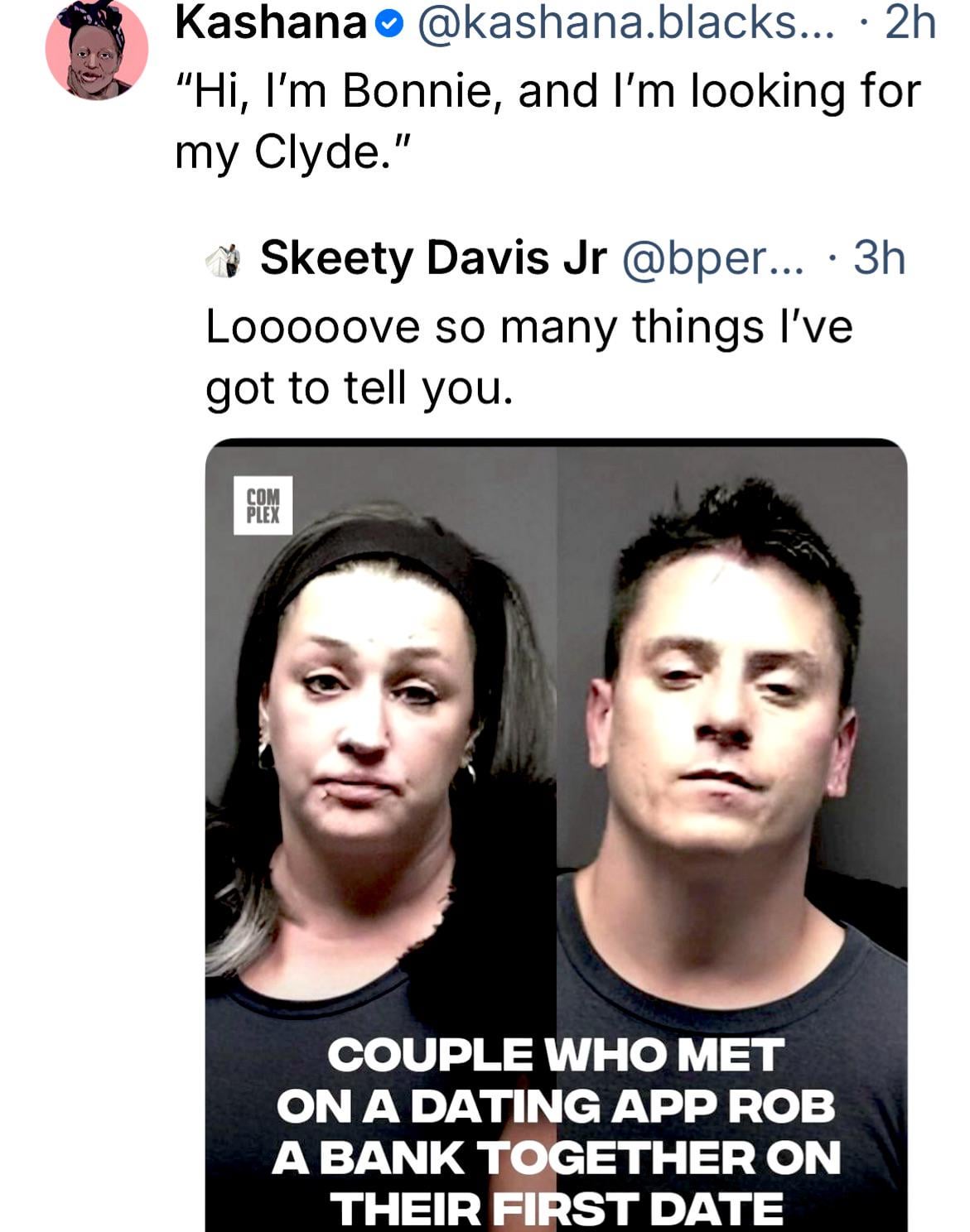Click the Kashana display name
970x1232 pixels.
[271, 24]
